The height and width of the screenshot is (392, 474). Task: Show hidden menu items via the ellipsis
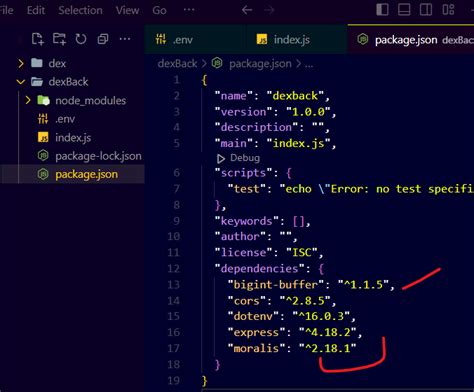click(189, 10)
